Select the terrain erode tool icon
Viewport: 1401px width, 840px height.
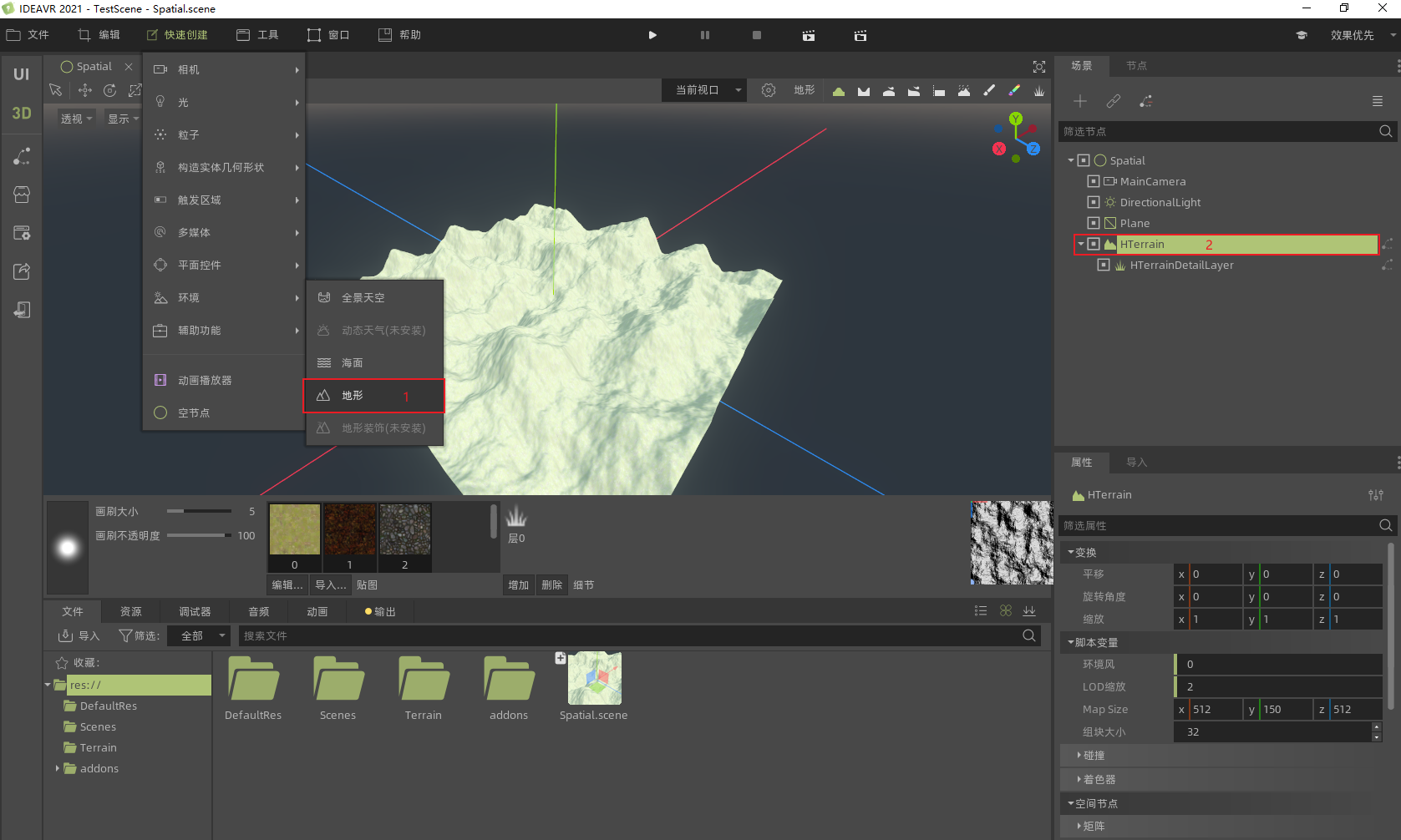[x=964, y=91]
